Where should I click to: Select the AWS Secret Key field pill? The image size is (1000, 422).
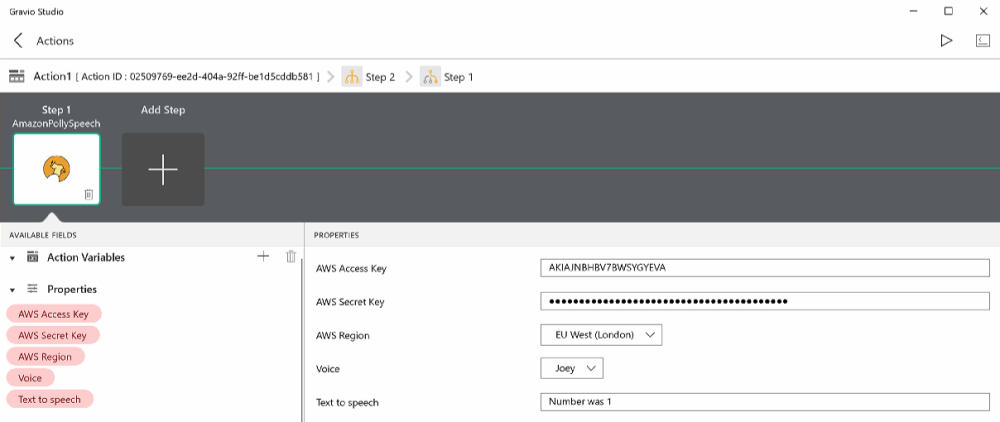[x=54, y=335]
